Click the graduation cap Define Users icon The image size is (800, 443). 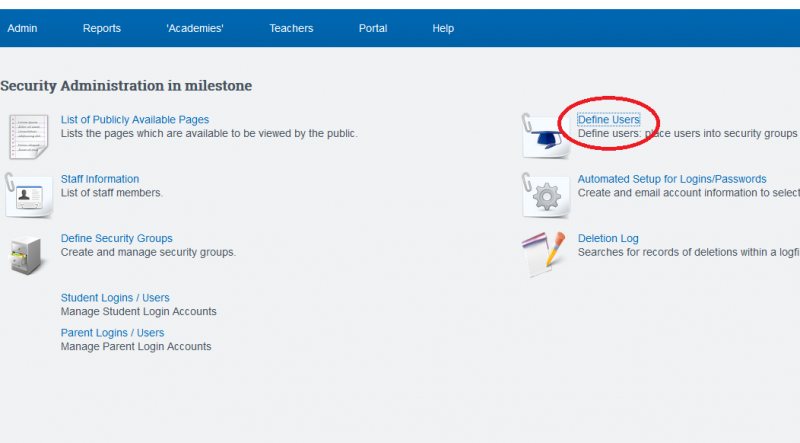click(x=545, y=136)
